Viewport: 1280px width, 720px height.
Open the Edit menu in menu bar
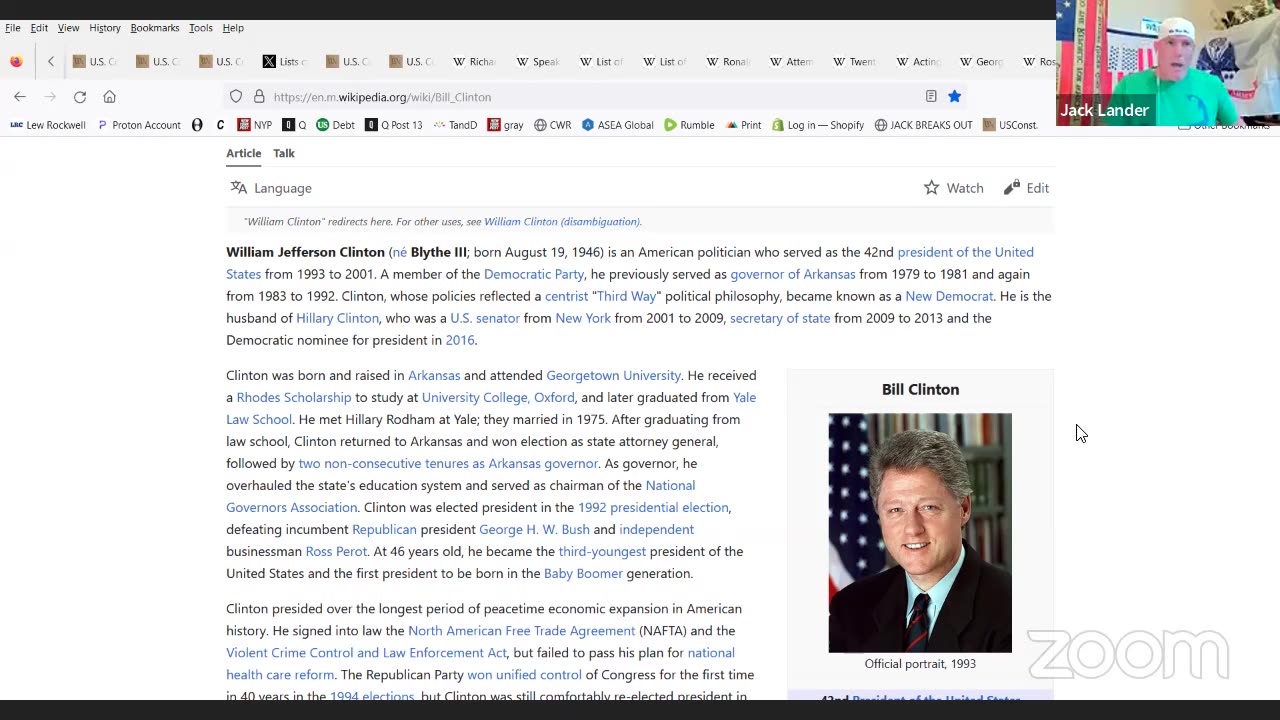tap(39, 28)
